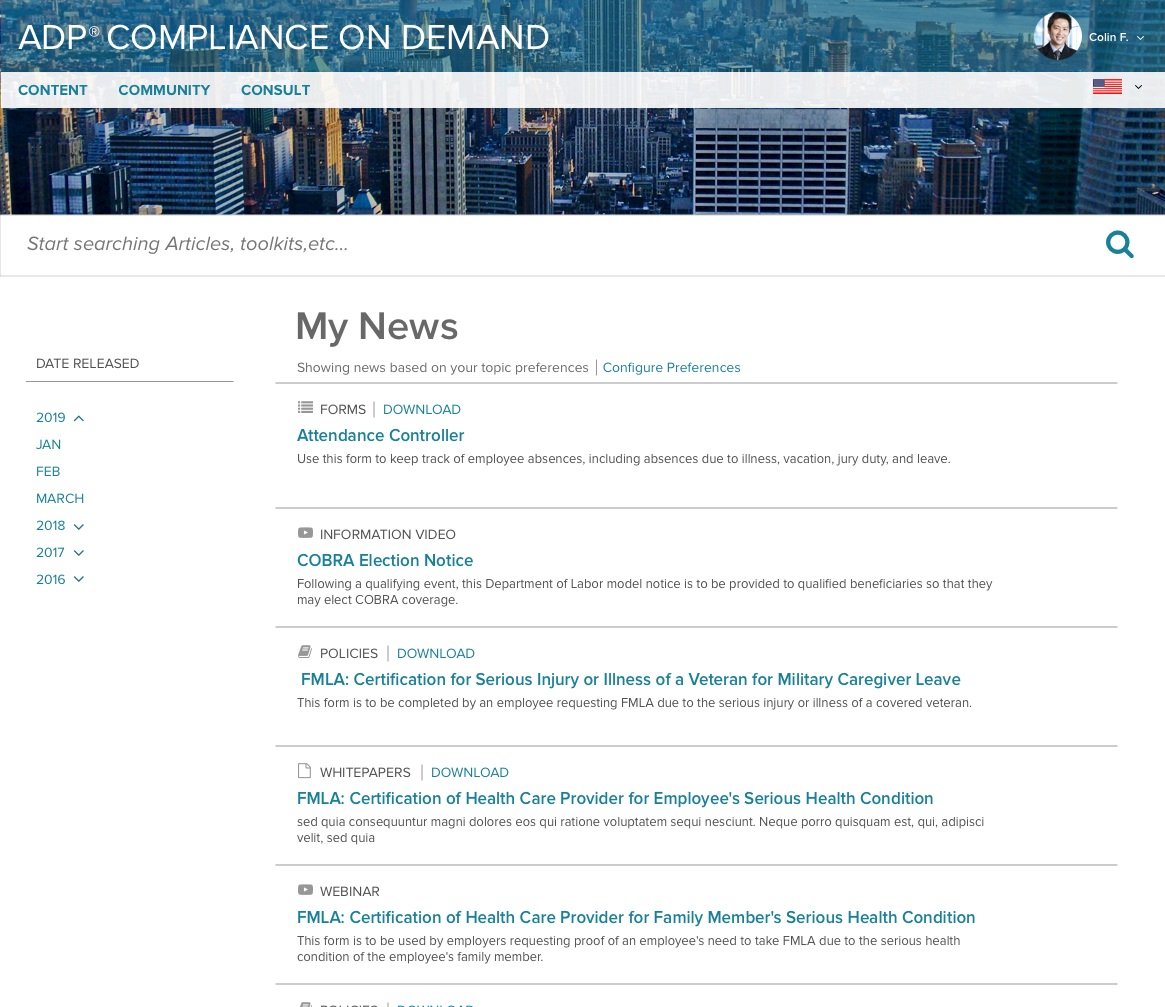The image size is (1165, 1007).
Task: Click the Information Video play icon
Action: point(305,533)
